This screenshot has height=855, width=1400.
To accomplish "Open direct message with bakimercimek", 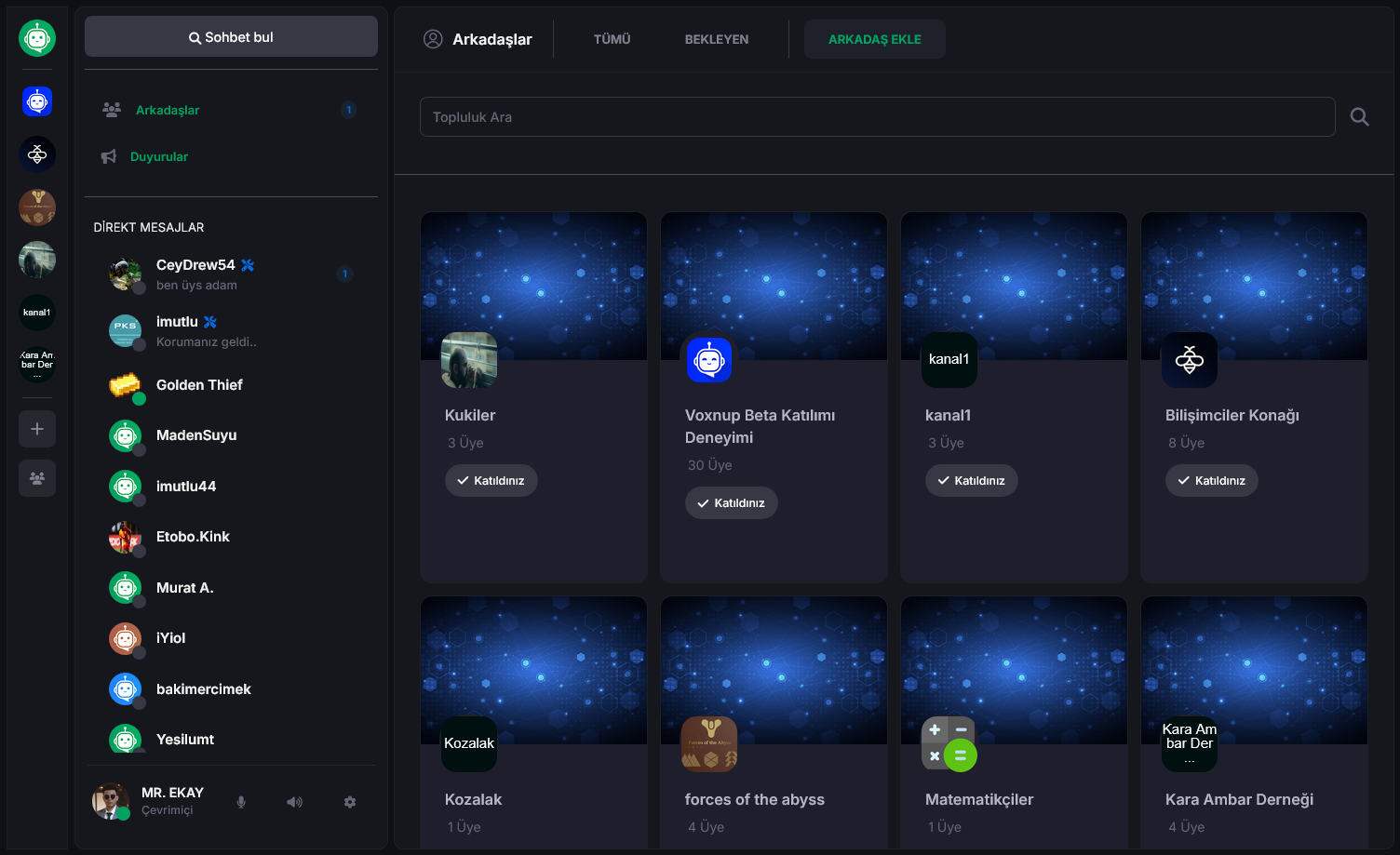I will click(231, 689).
